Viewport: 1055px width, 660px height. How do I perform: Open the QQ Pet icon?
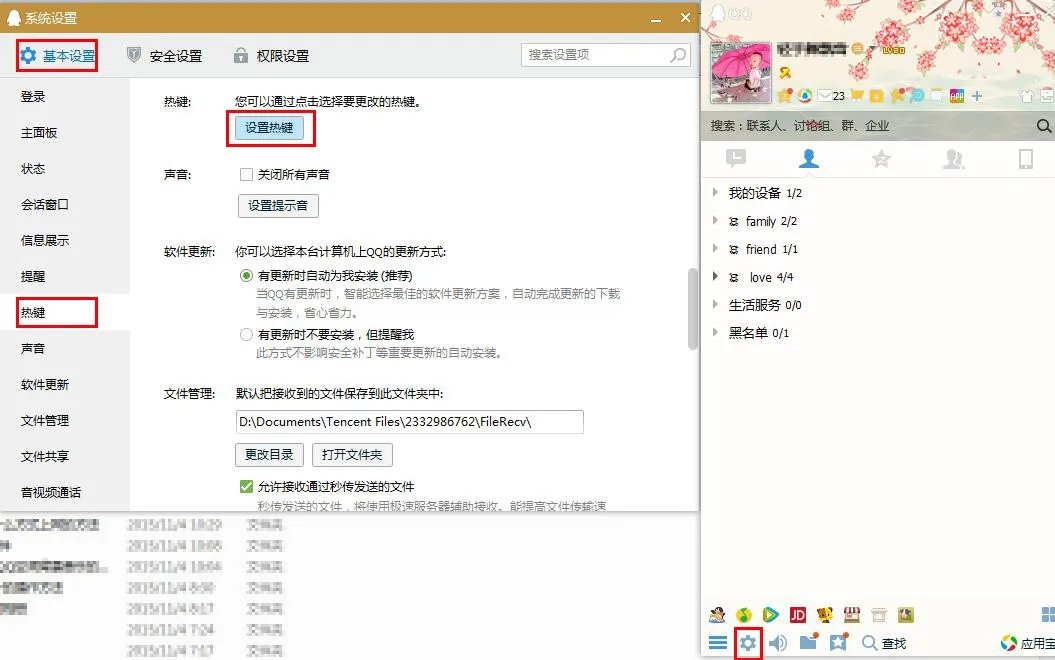click(x=716, y=614)
